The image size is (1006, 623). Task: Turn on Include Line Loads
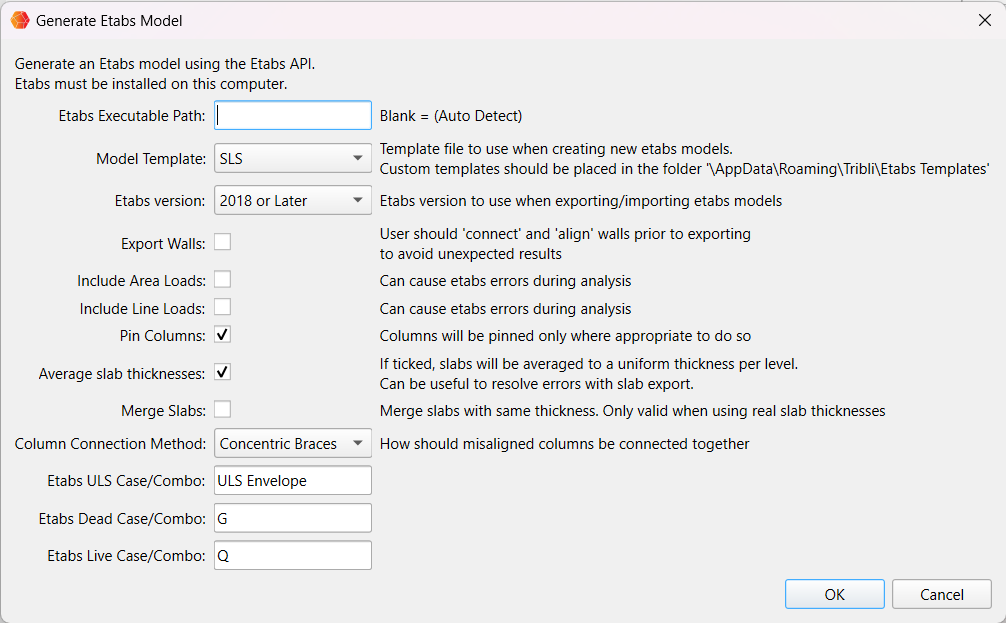(223, 308)
